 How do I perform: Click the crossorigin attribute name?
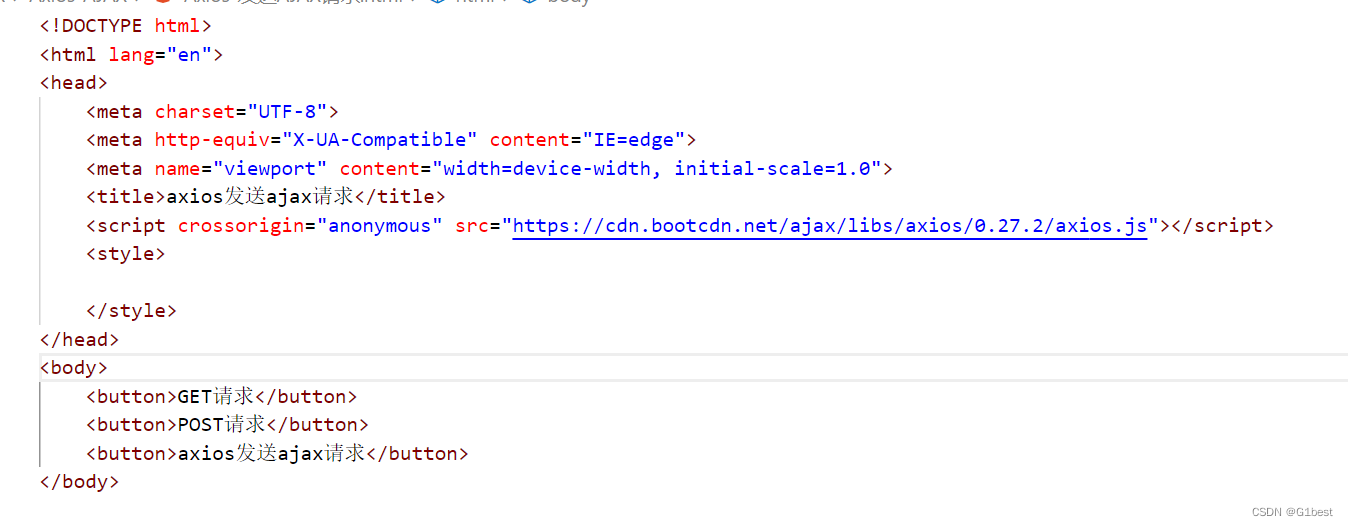(241, 226)
